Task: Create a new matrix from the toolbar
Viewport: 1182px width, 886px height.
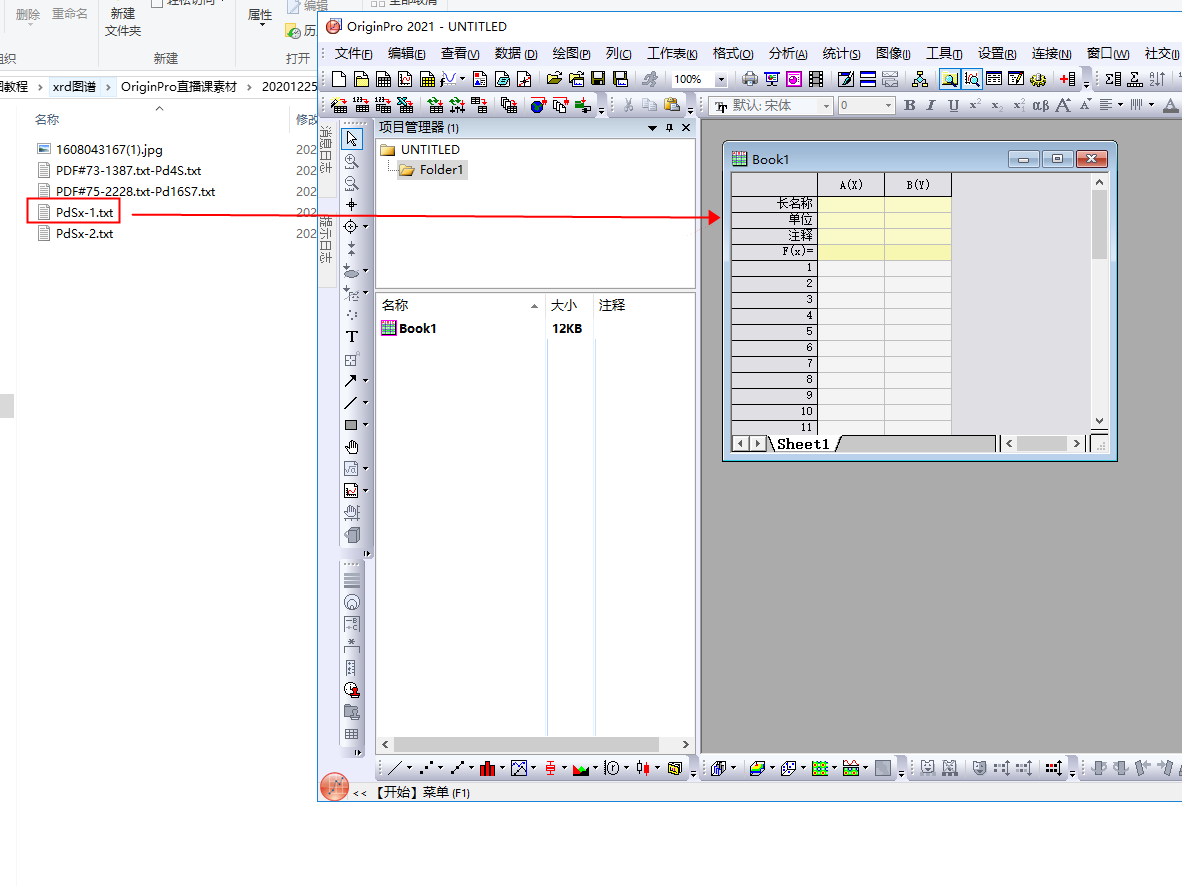Action: click(x=427, y=79)
